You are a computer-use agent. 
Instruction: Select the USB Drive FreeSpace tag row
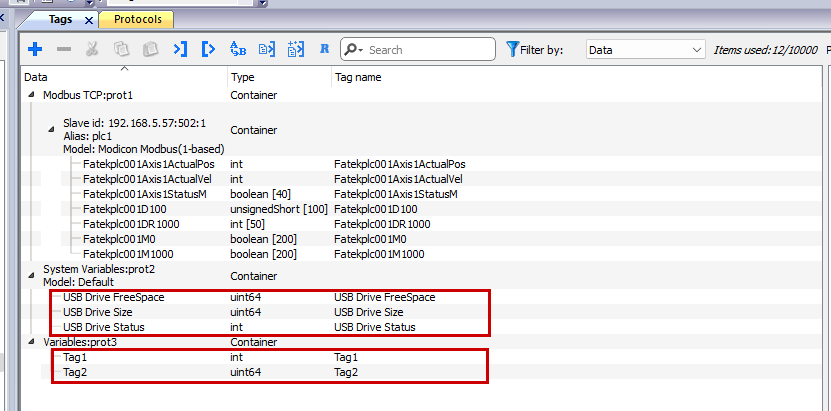[113, 297]
